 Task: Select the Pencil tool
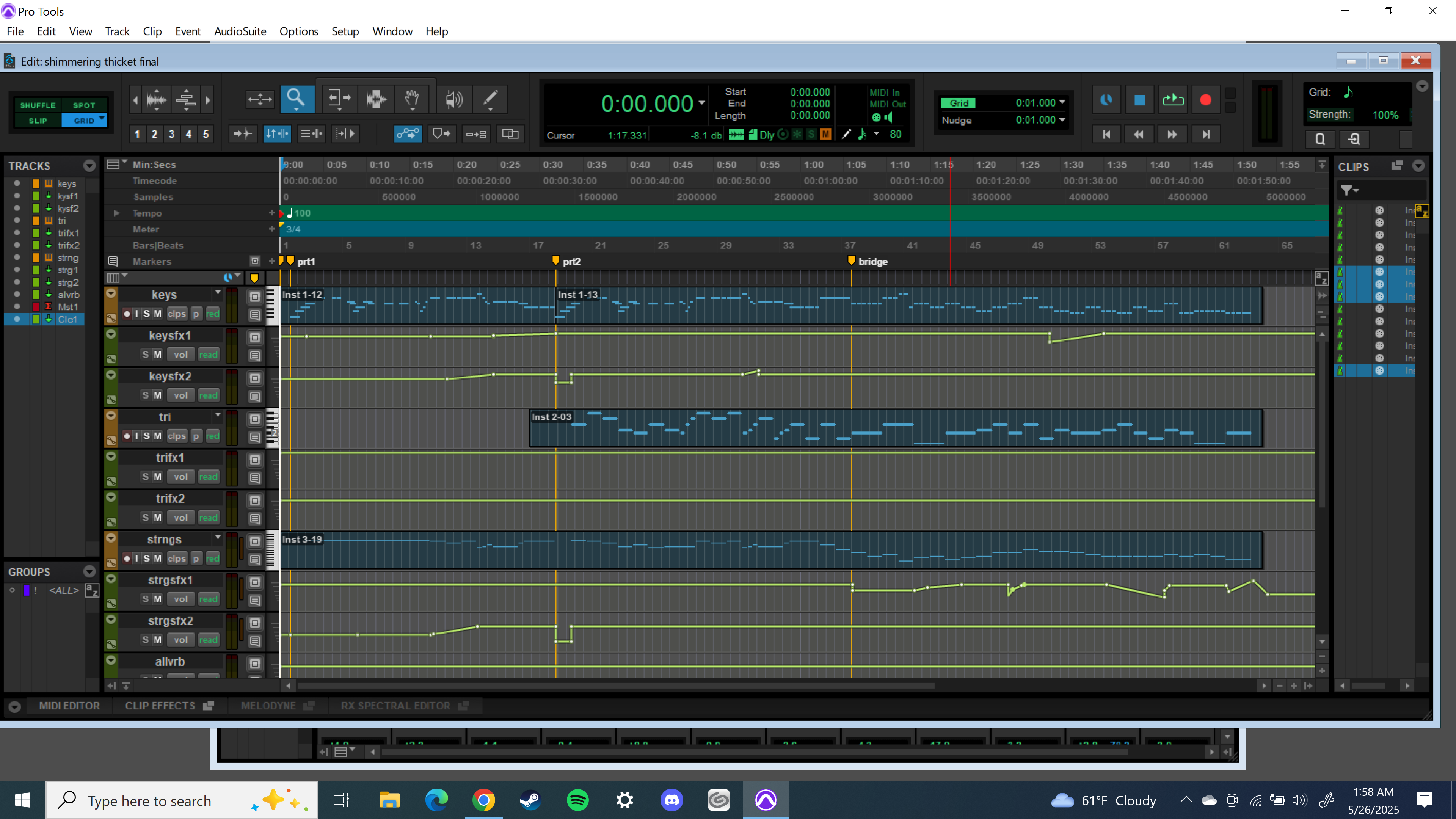tap(490, 99)
